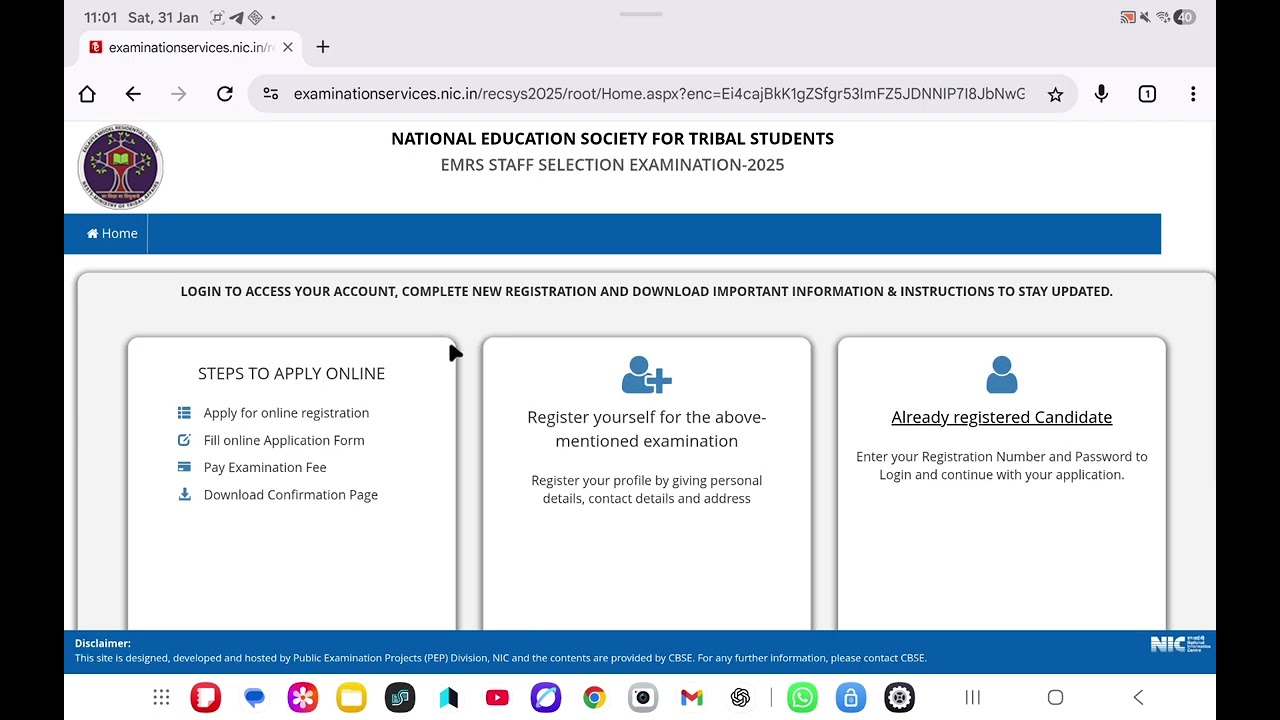
Task: Select 'Pay Examination Fee' text
Action: point(265,467)
